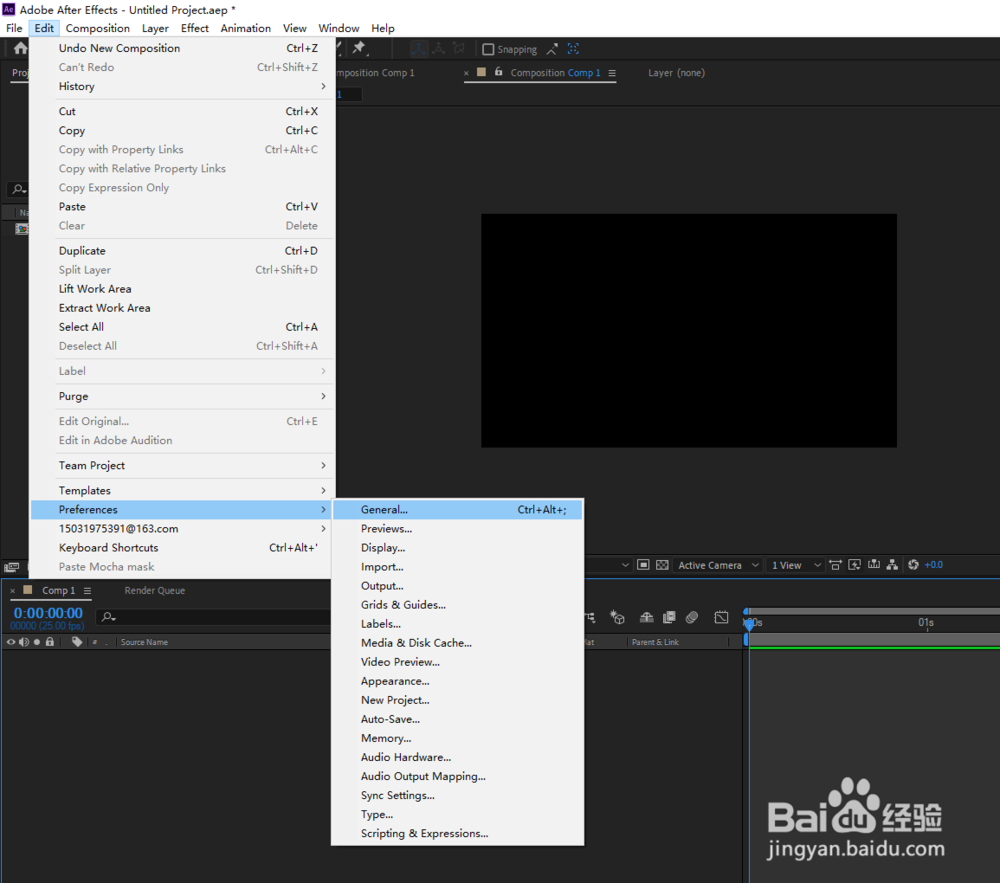Image resolution: width=1000 pixels, height=883 pixels.
Task: Enable the Snapping checkbox
Action: 488,49
